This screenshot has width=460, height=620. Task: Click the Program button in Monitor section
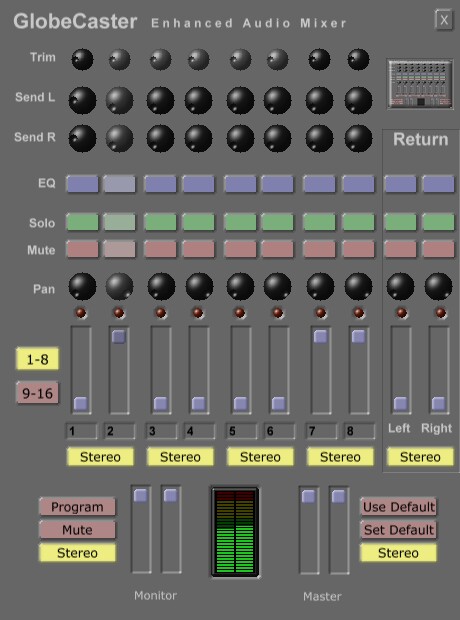point(78,507)
